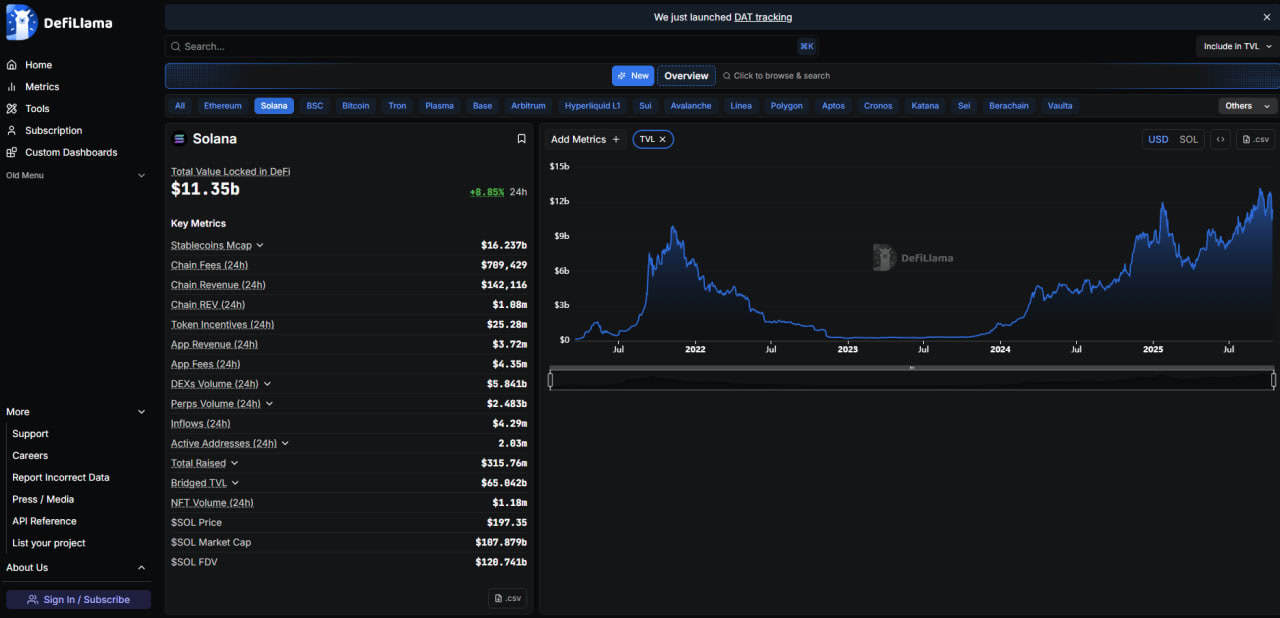Click the DefiLlama logo icon
This screenshot has height=618, width=1280.
pyautogui.click(x=21, y=22)
